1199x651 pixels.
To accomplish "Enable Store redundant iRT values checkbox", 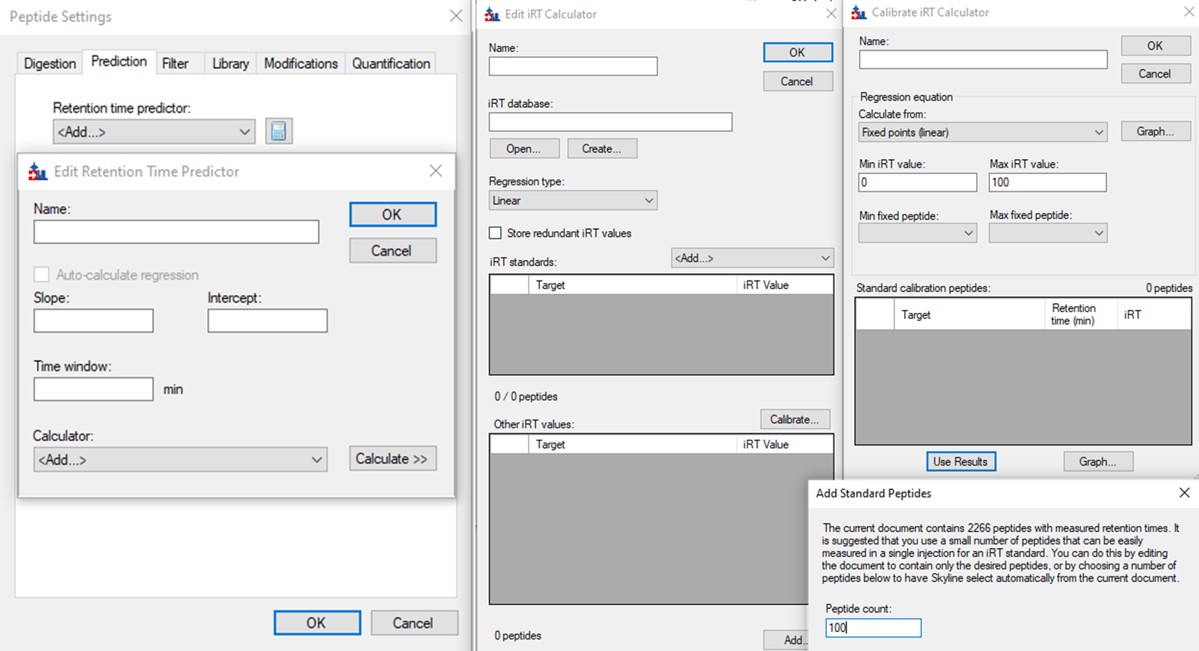I will pyautogui.click(x=496, y=233).
